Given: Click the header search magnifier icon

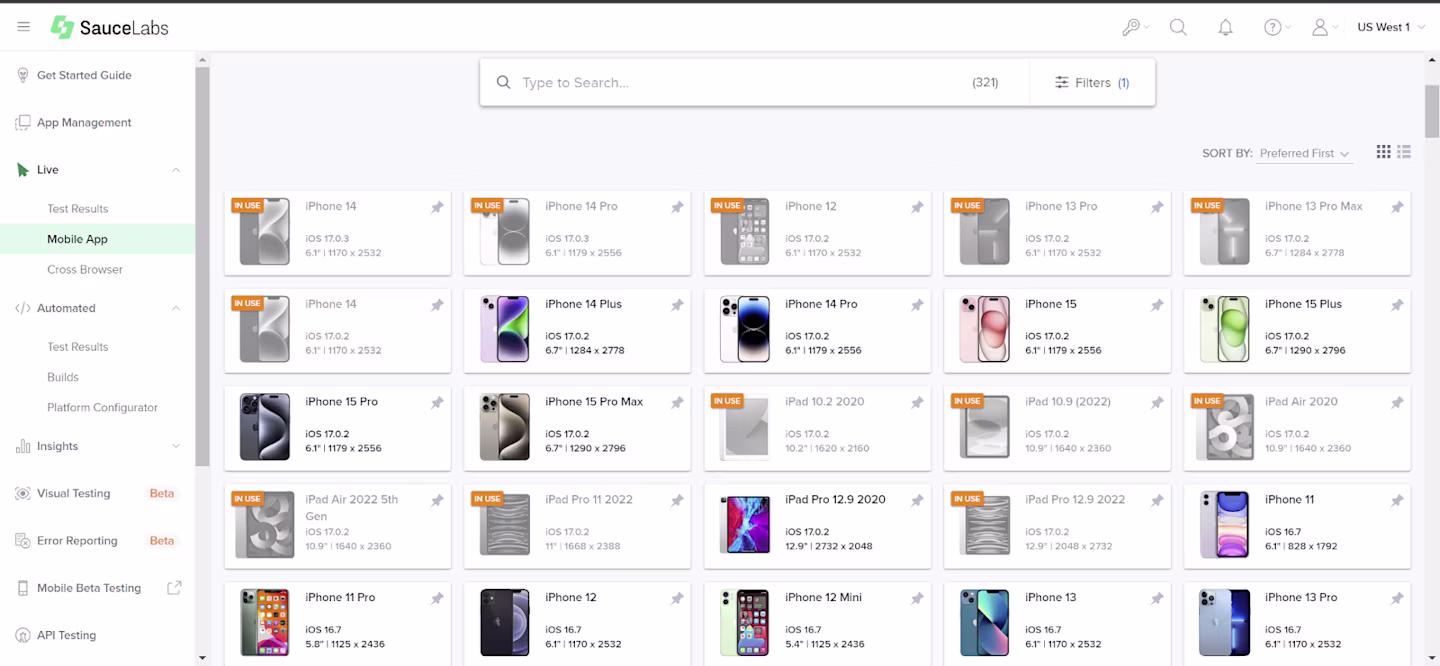Looking at the screenshot, I should tap(1178, 28).
